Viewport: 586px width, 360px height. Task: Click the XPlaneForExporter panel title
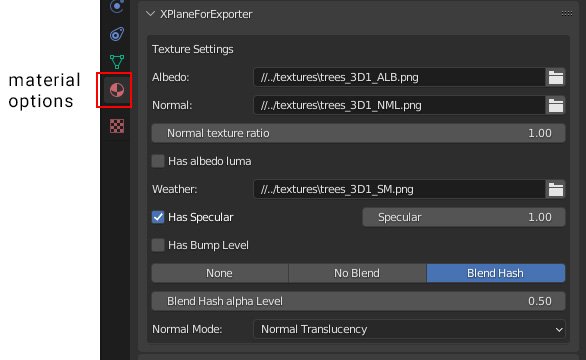pos(206,14)
